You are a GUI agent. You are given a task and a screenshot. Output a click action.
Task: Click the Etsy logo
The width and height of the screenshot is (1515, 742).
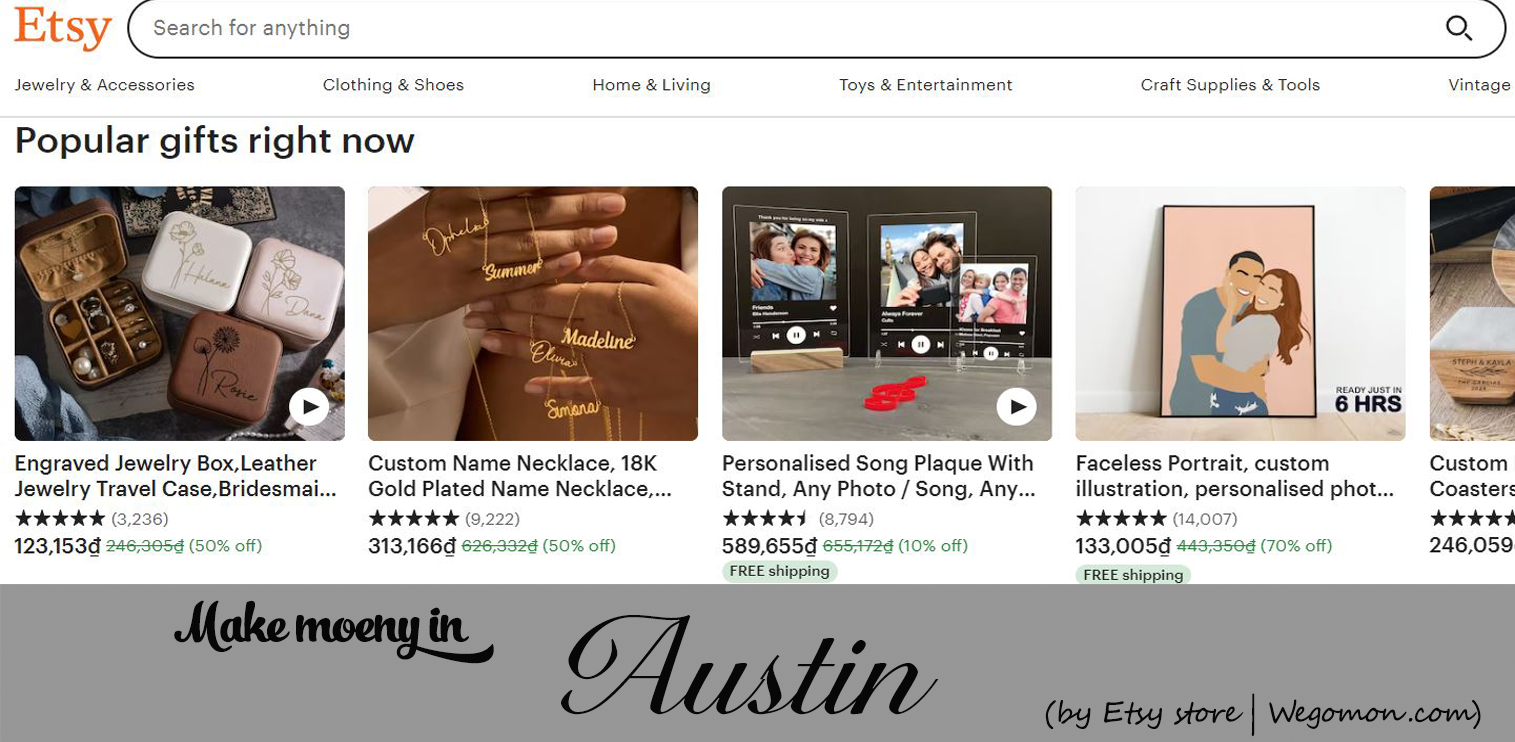tap(62, 28)
